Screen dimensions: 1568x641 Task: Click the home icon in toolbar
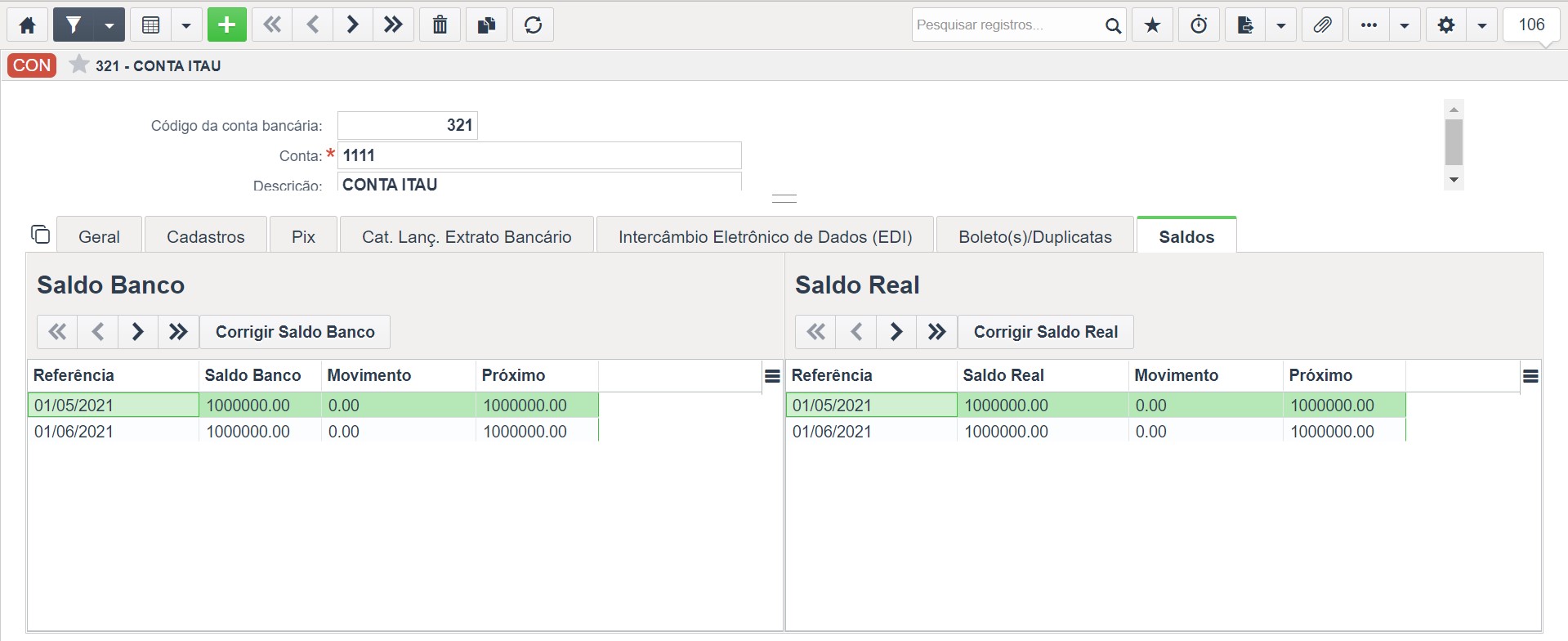click(x=28, y=25)
